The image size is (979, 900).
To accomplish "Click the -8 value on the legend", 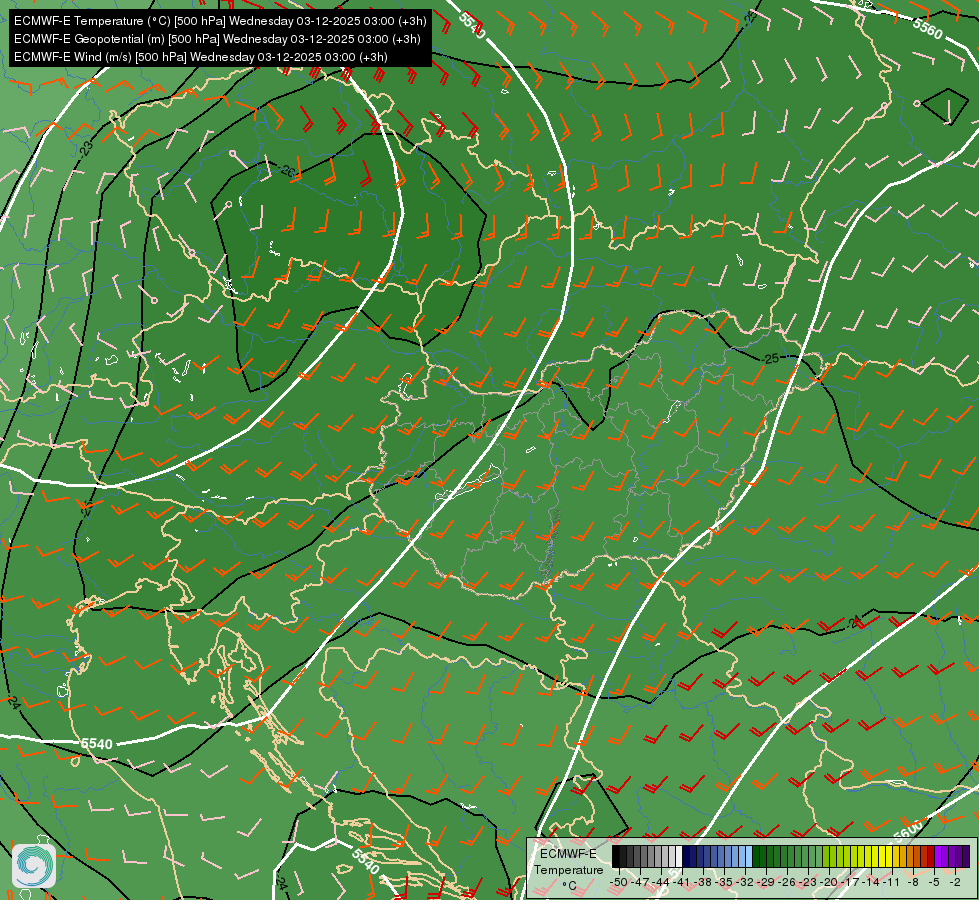I will [x=913, y=883].
